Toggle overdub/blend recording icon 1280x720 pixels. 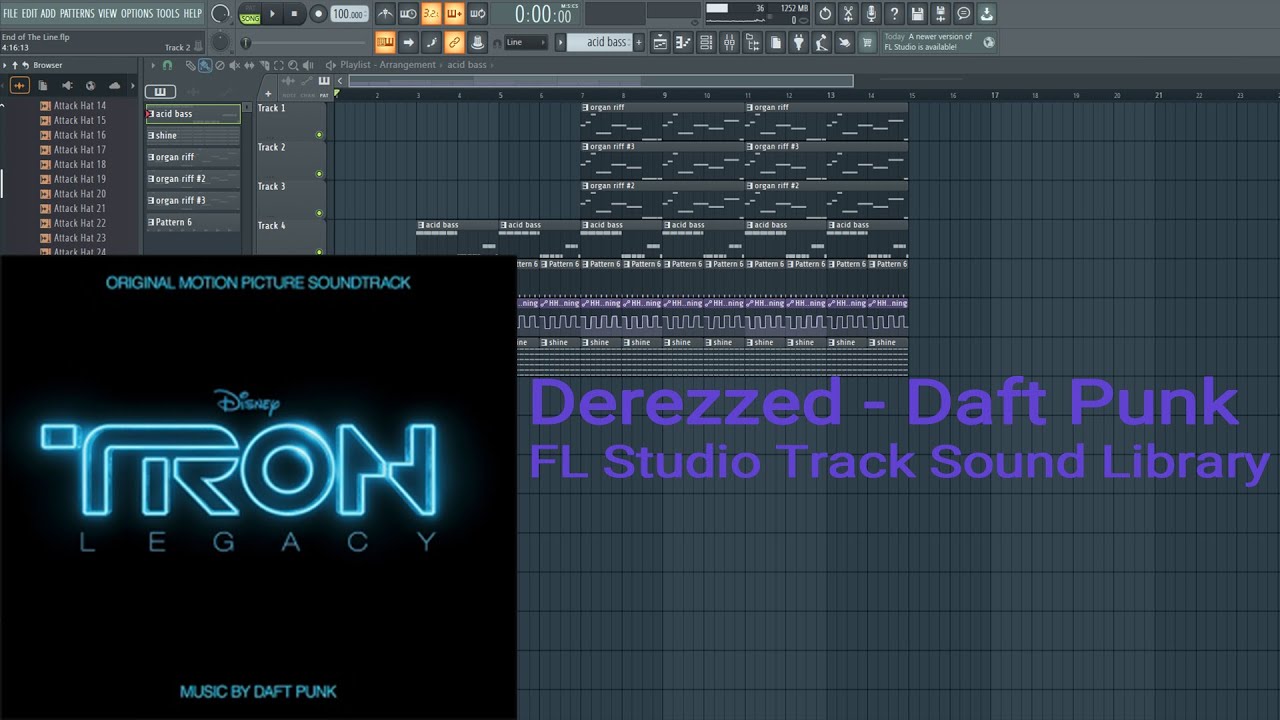pyautogui.click(x=454, y=14)
